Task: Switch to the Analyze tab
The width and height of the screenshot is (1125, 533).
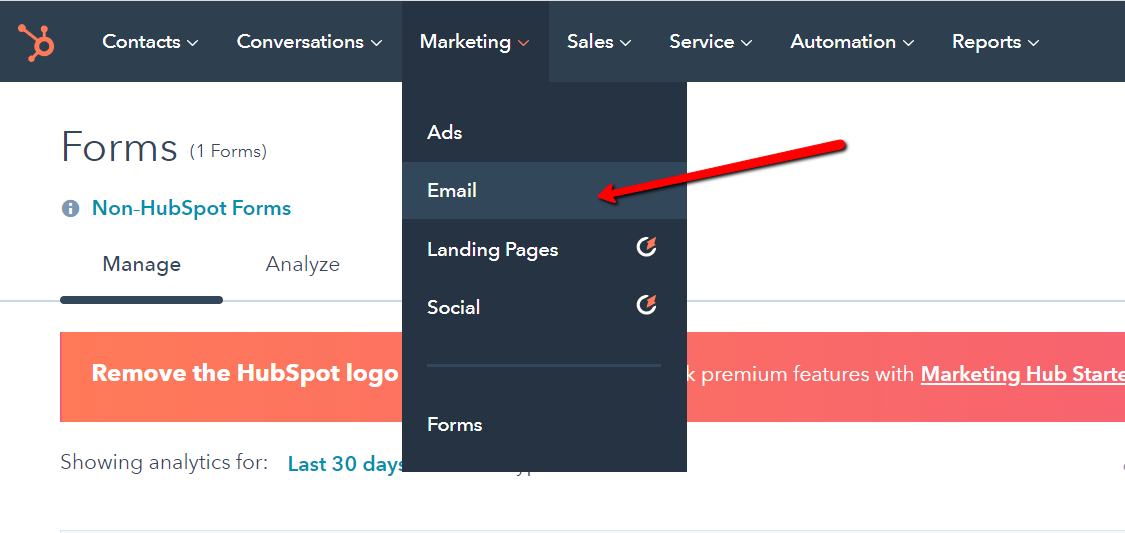Action: pyautogui.click(x=302, y=264)
